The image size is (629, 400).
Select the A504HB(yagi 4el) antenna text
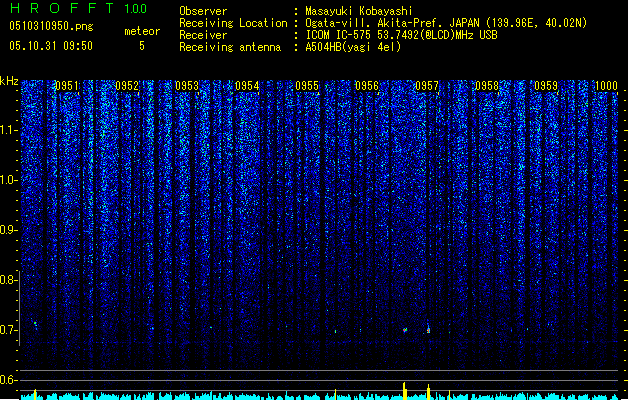click(x=353, y=47)
